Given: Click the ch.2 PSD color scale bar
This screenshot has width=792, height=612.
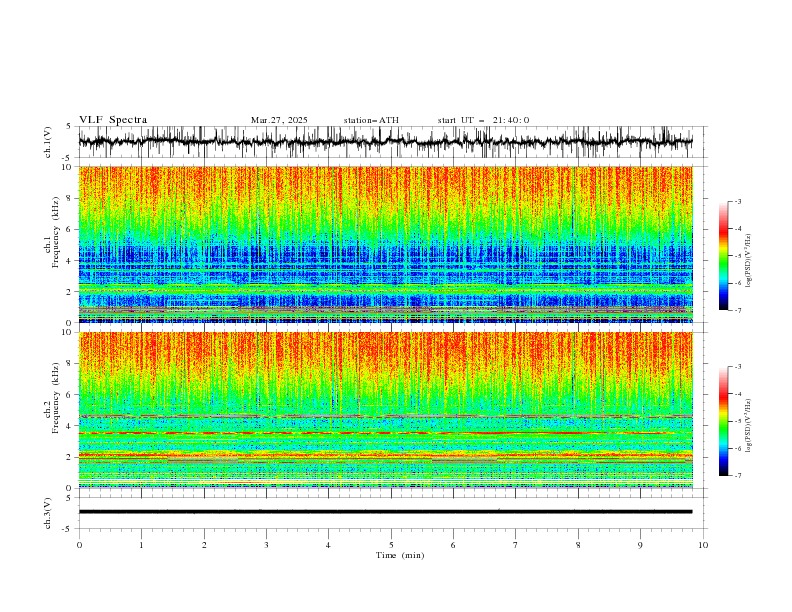Looking at the screenshot, I should tap(723, 421).
